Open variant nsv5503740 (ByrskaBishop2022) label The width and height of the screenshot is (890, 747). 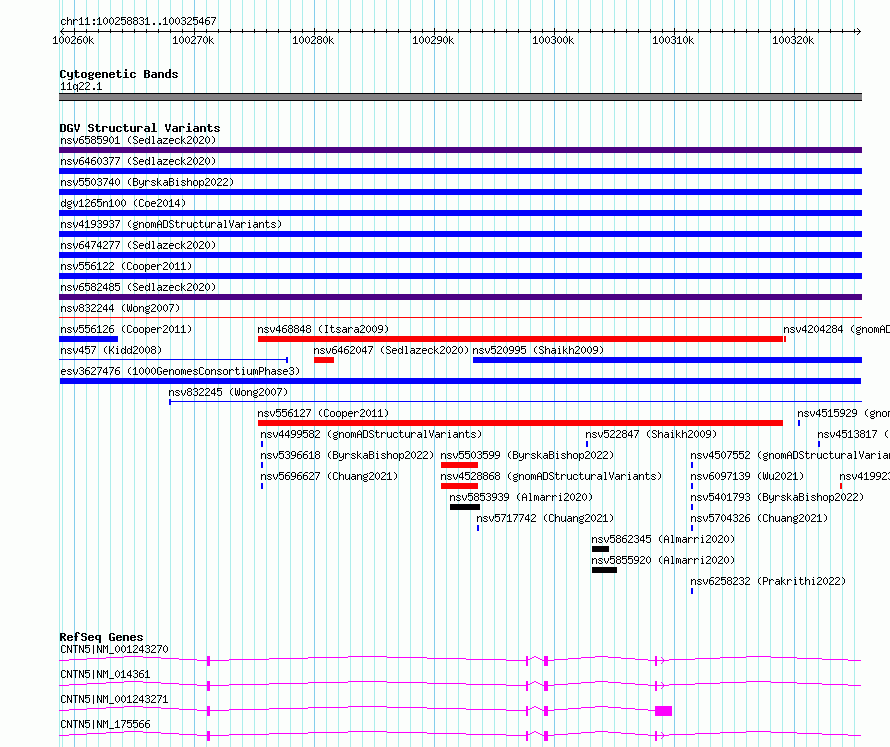pos(147,182)
